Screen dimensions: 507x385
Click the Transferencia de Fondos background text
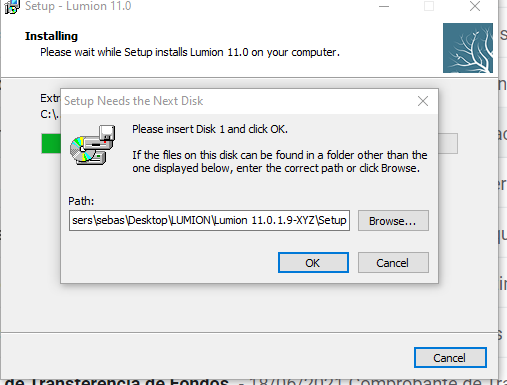[117, 382]
